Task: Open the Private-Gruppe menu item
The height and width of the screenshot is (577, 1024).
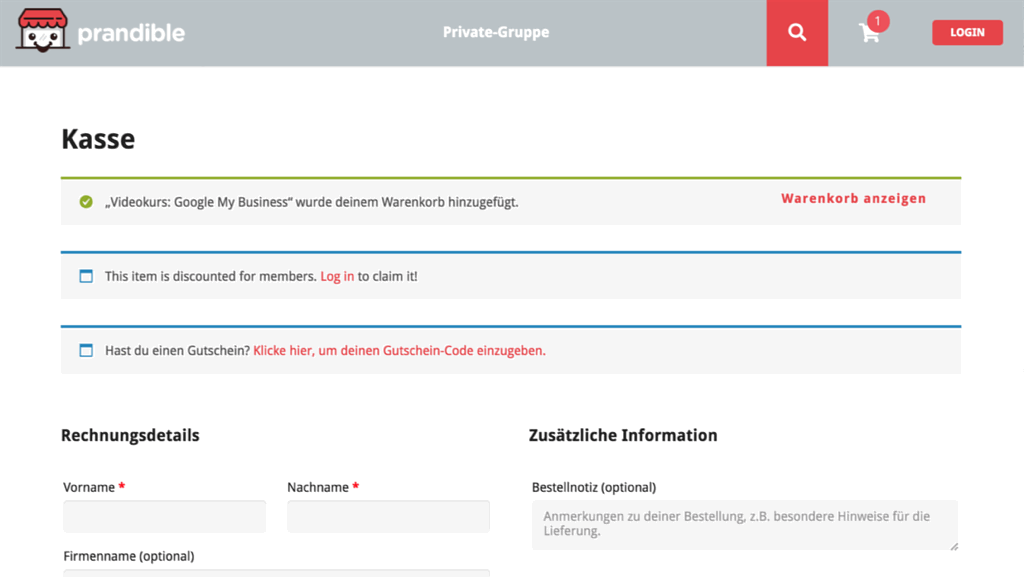Action: click(496, 32)
